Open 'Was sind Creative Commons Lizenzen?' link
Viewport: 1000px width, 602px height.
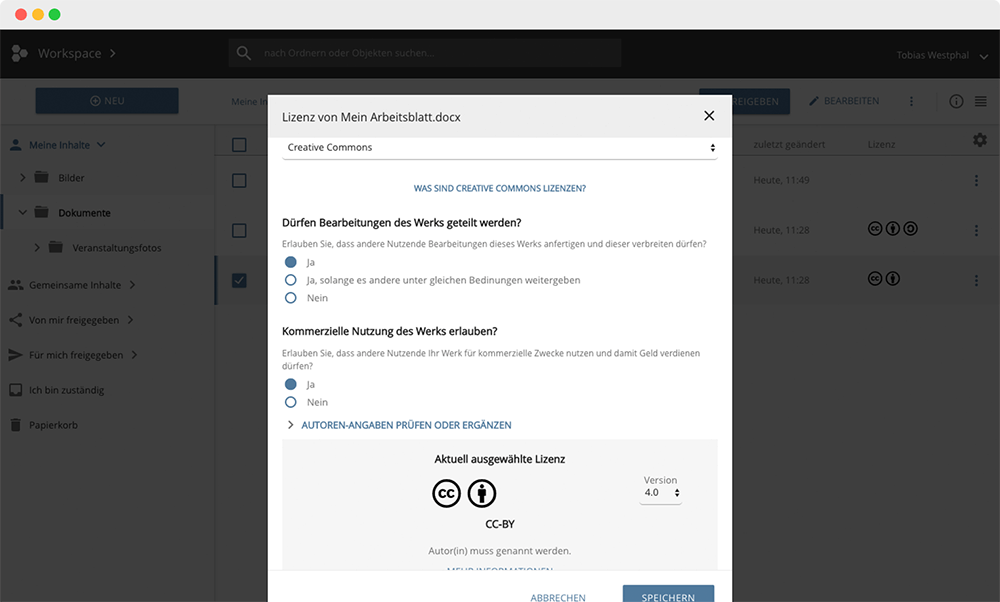pos(499,188)
